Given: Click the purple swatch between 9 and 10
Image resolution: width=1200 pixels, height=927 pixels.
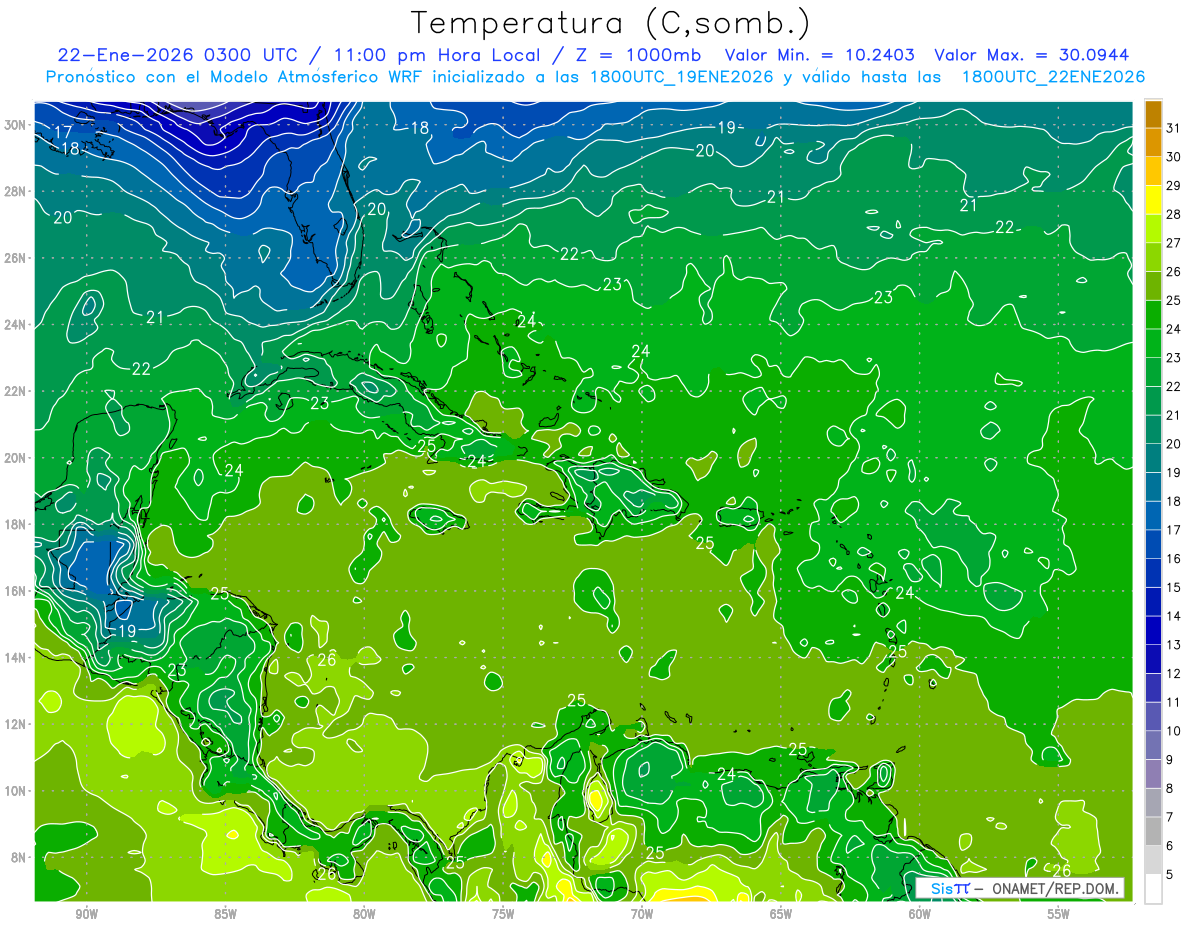Looking at the screenshot, I should (1153, 746).
